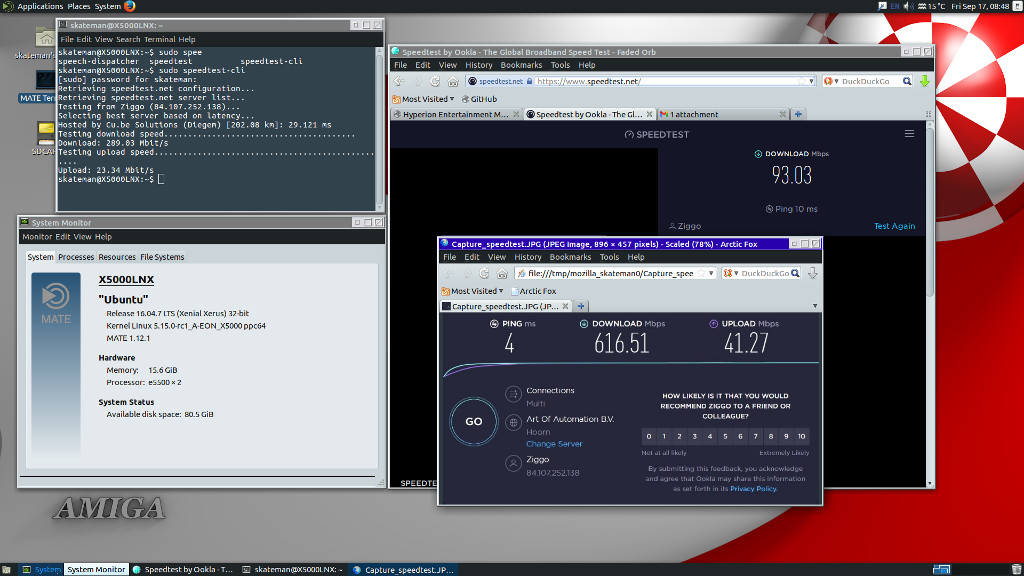Open the GitHub bookmark
Image resolution: width=1024 pixels, height=576 pixels.
[479, 99]
